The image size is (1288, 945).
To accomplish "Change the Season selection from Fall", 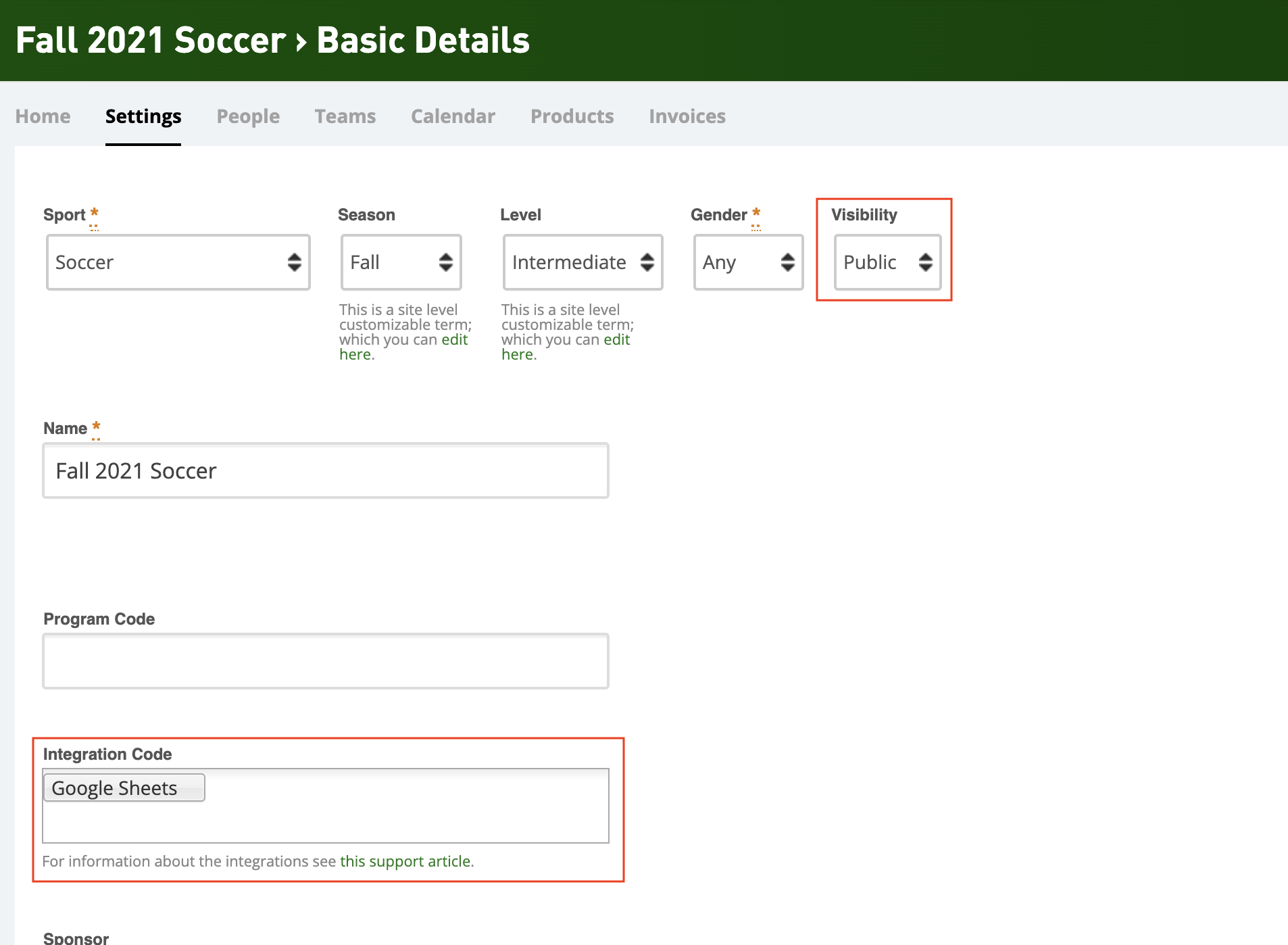I will (x=401, y=262).
